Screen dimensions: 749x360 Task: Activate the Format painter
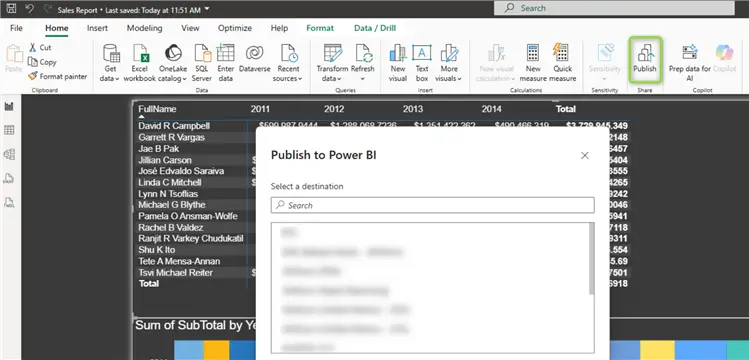coord(57,76)
